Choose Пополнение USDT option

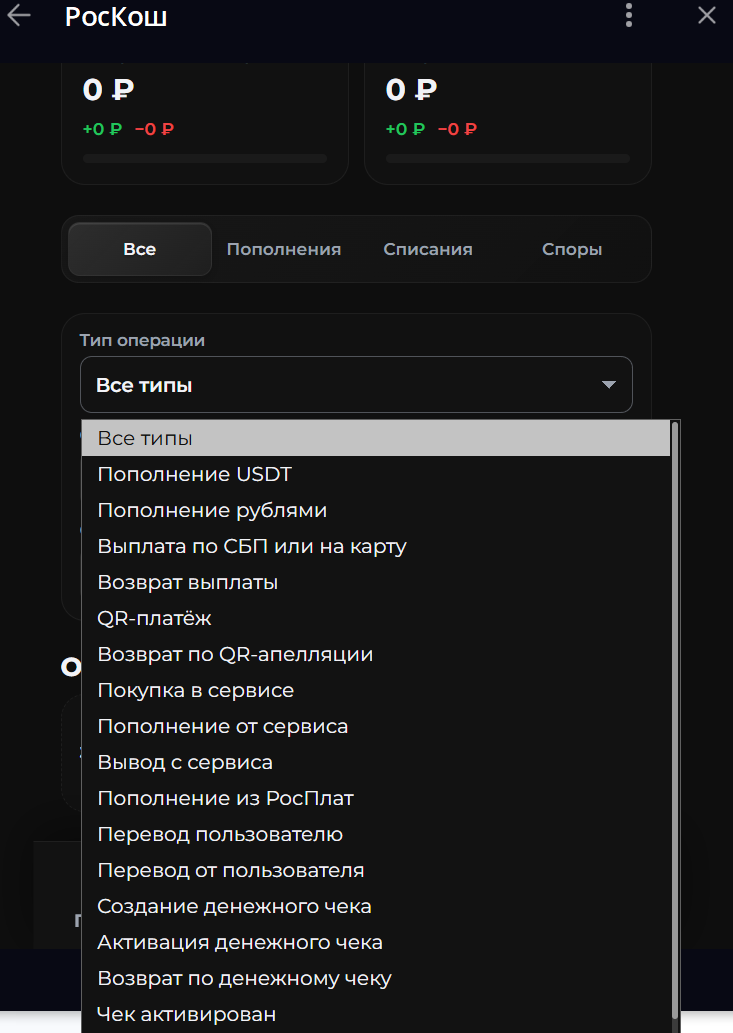pyautogui.click(x=376, y=474)
